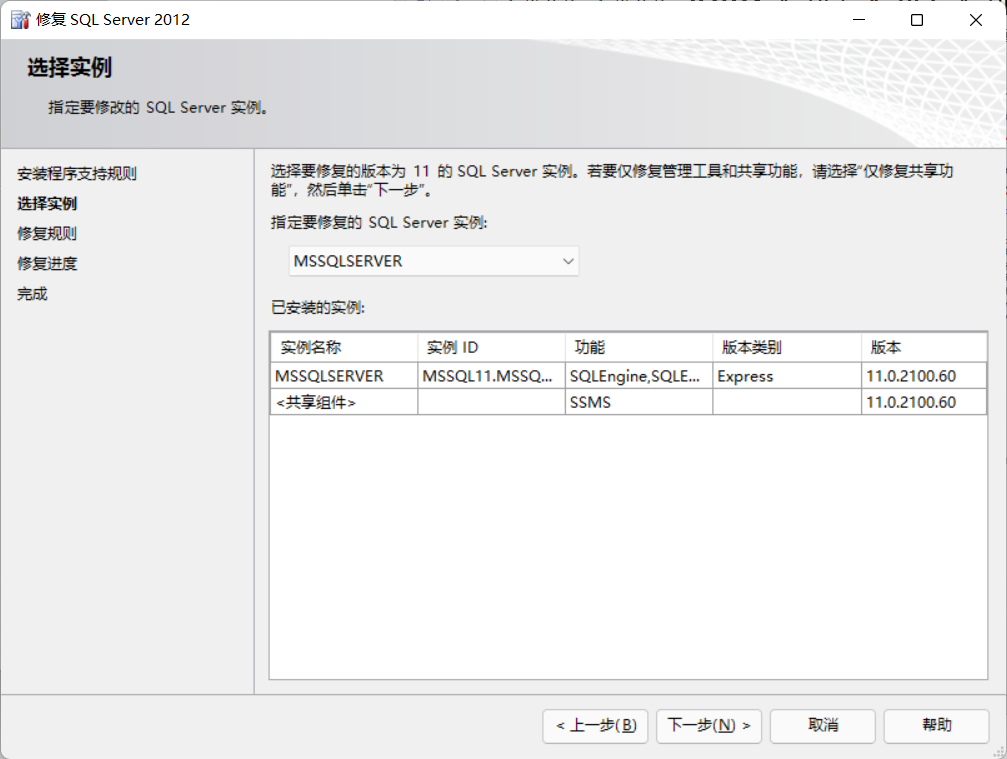Go back with the 上一步(B) button
The width and height of the screenshot is (1007, 759).
595,726
